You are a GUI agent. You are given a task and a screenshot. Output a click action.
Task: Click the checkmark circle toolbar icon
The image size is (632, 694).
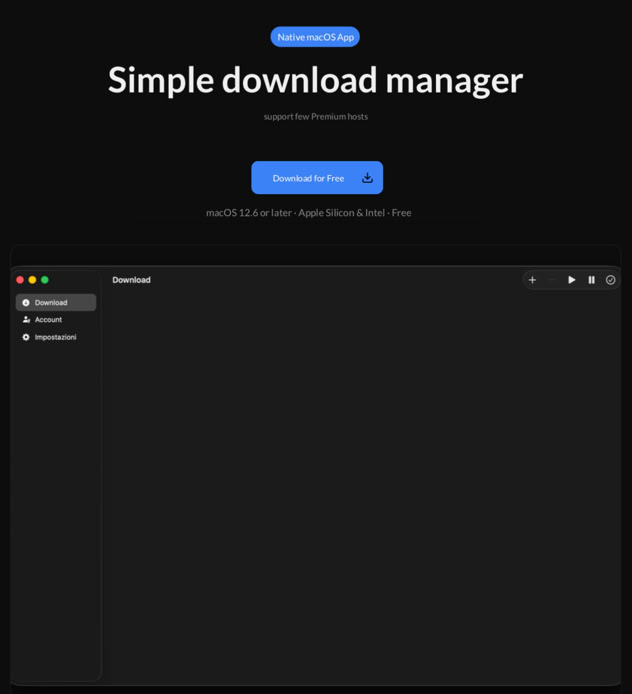[610, 280]
